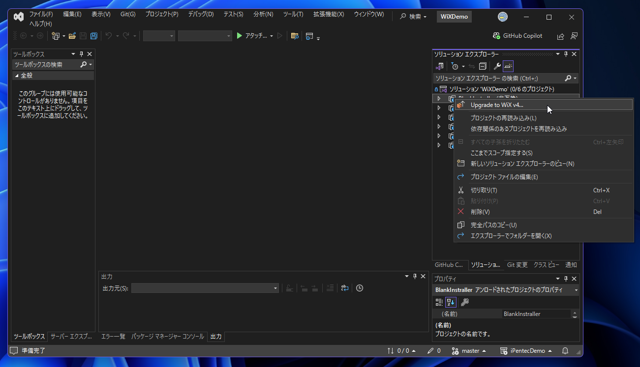Click the send feedback icon
This screenshot has width=640, height=367.
tap(574, 36)
